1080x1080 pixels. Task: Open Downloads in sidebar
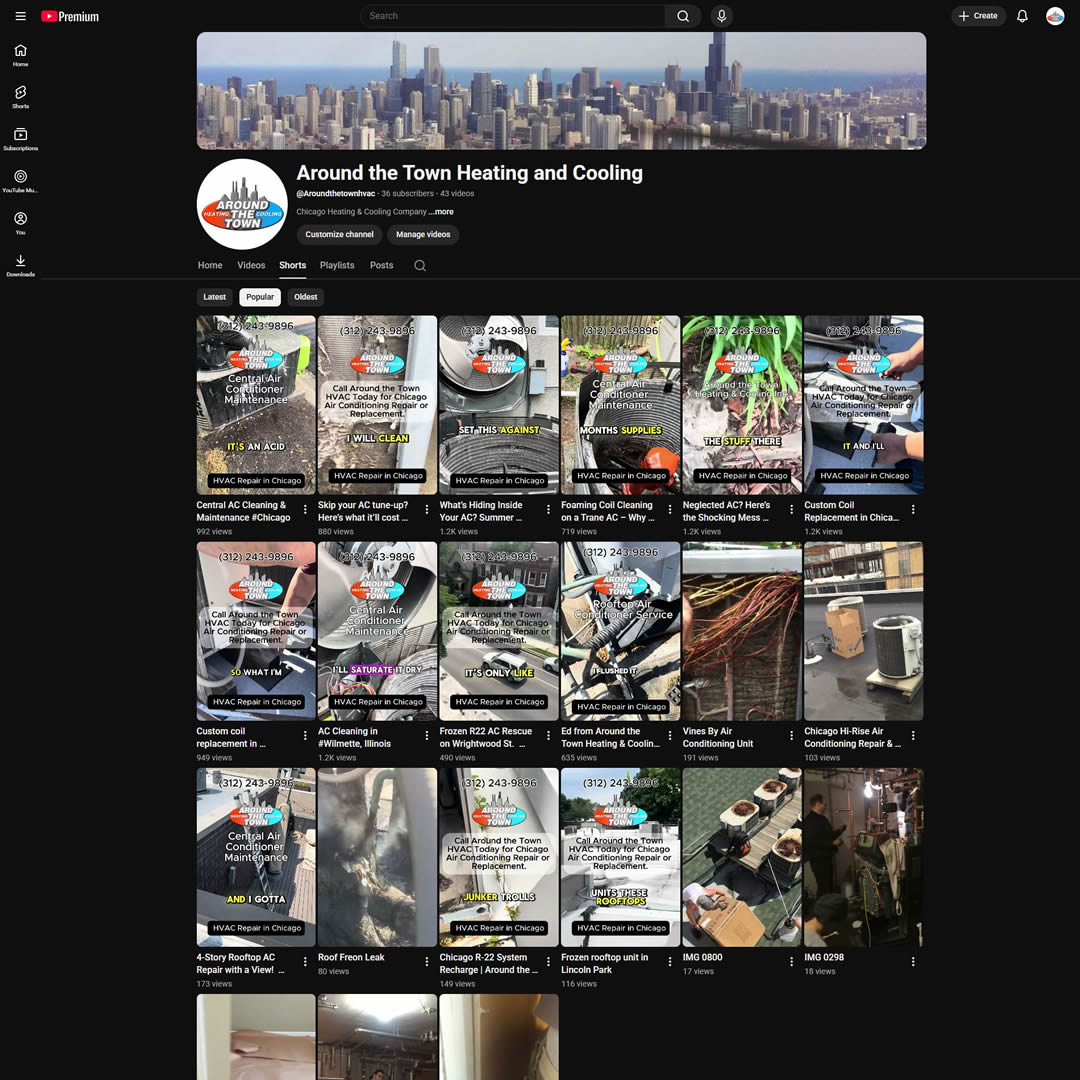(x=20, y=265)
